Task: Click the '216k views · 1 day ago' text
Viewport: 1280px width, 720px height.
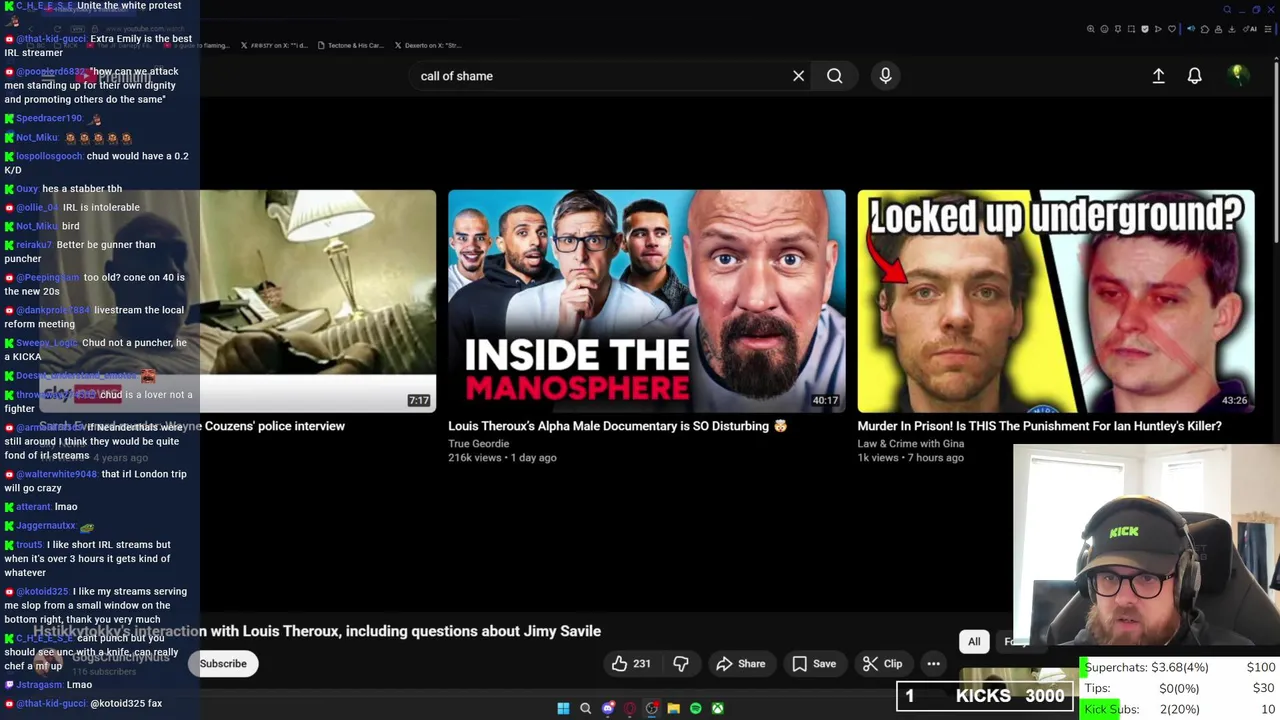Action: tap(502, 458)
